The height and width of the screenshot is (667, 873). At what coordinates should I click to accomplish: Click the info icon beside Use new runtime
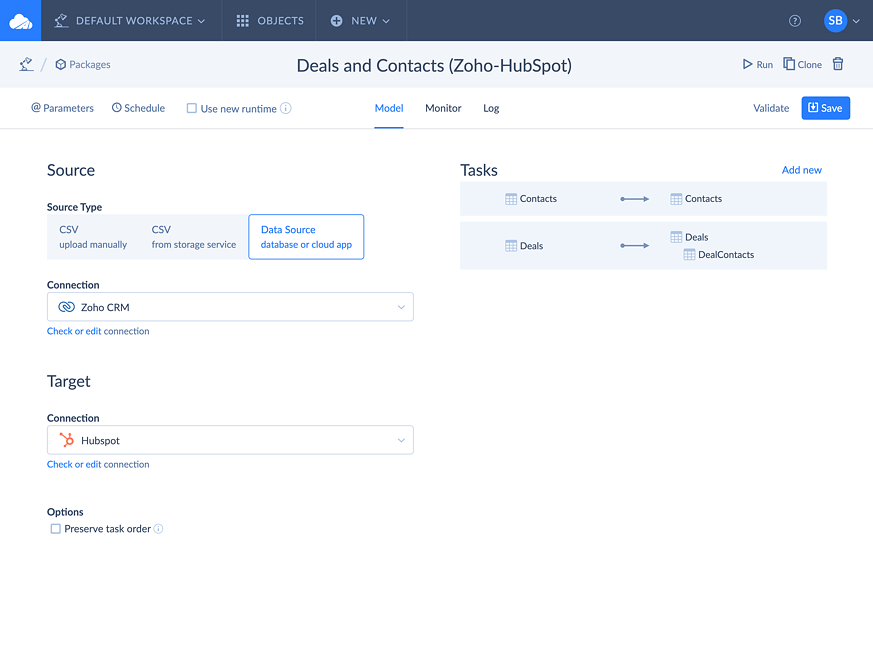286,108
